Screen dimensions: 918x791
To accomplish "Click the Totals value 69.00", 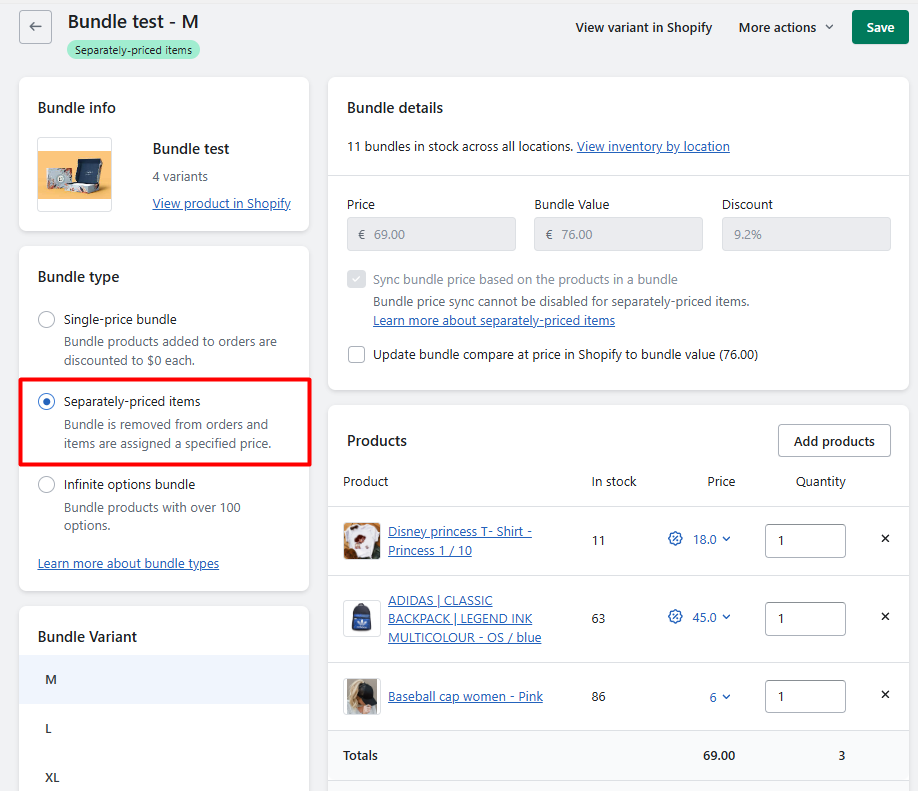I will [x=719, y=755].
